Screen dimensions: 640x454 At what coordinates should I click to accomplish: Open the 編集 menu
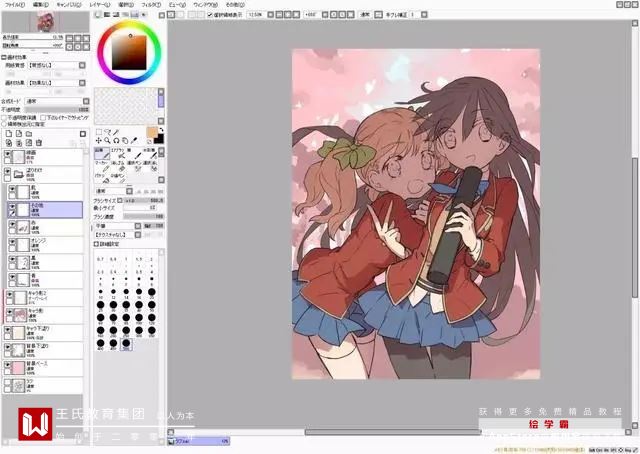click(x=40, y=5)
